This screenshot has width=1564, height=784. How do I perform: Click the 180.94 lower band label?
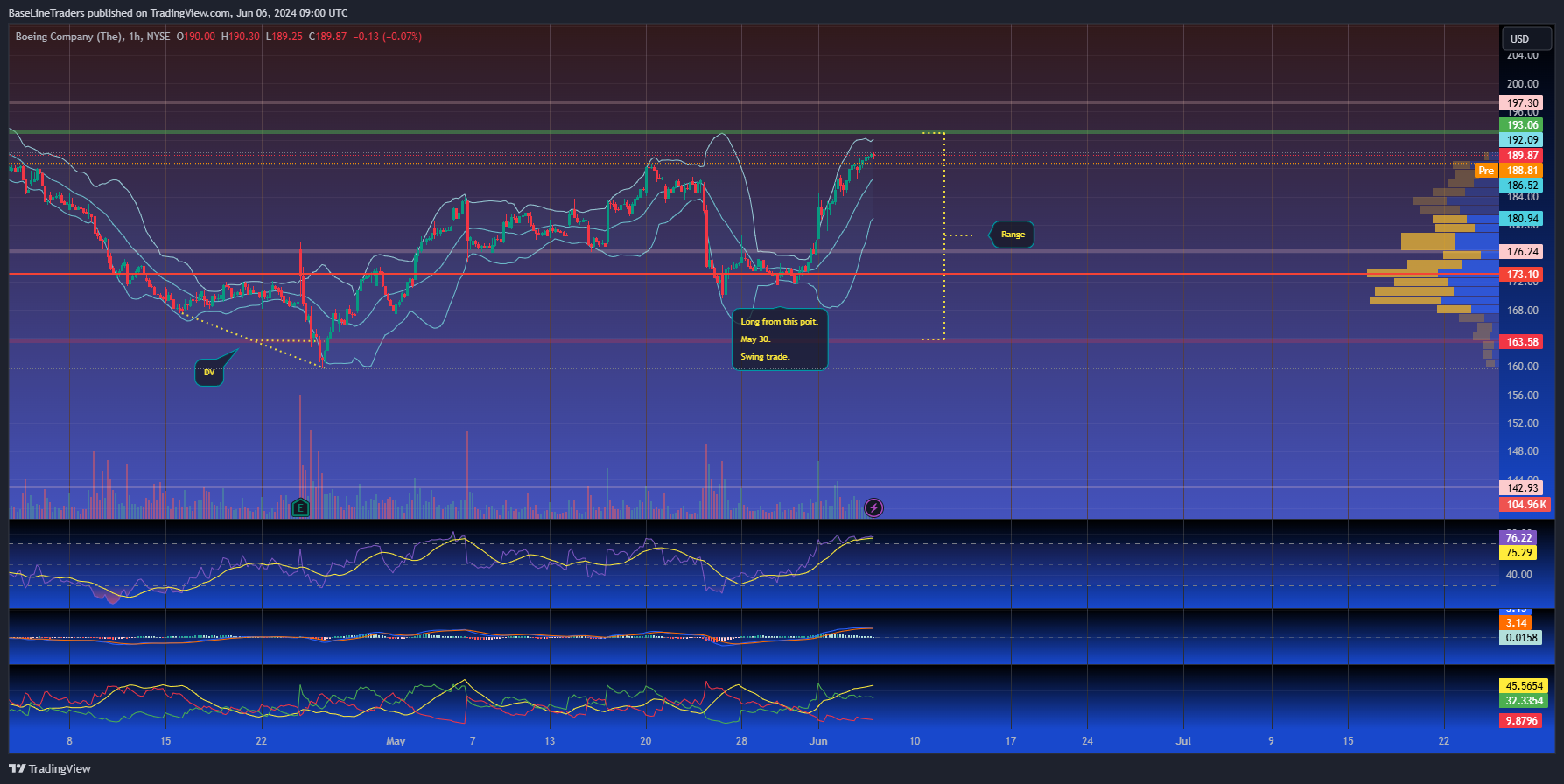1522,219
